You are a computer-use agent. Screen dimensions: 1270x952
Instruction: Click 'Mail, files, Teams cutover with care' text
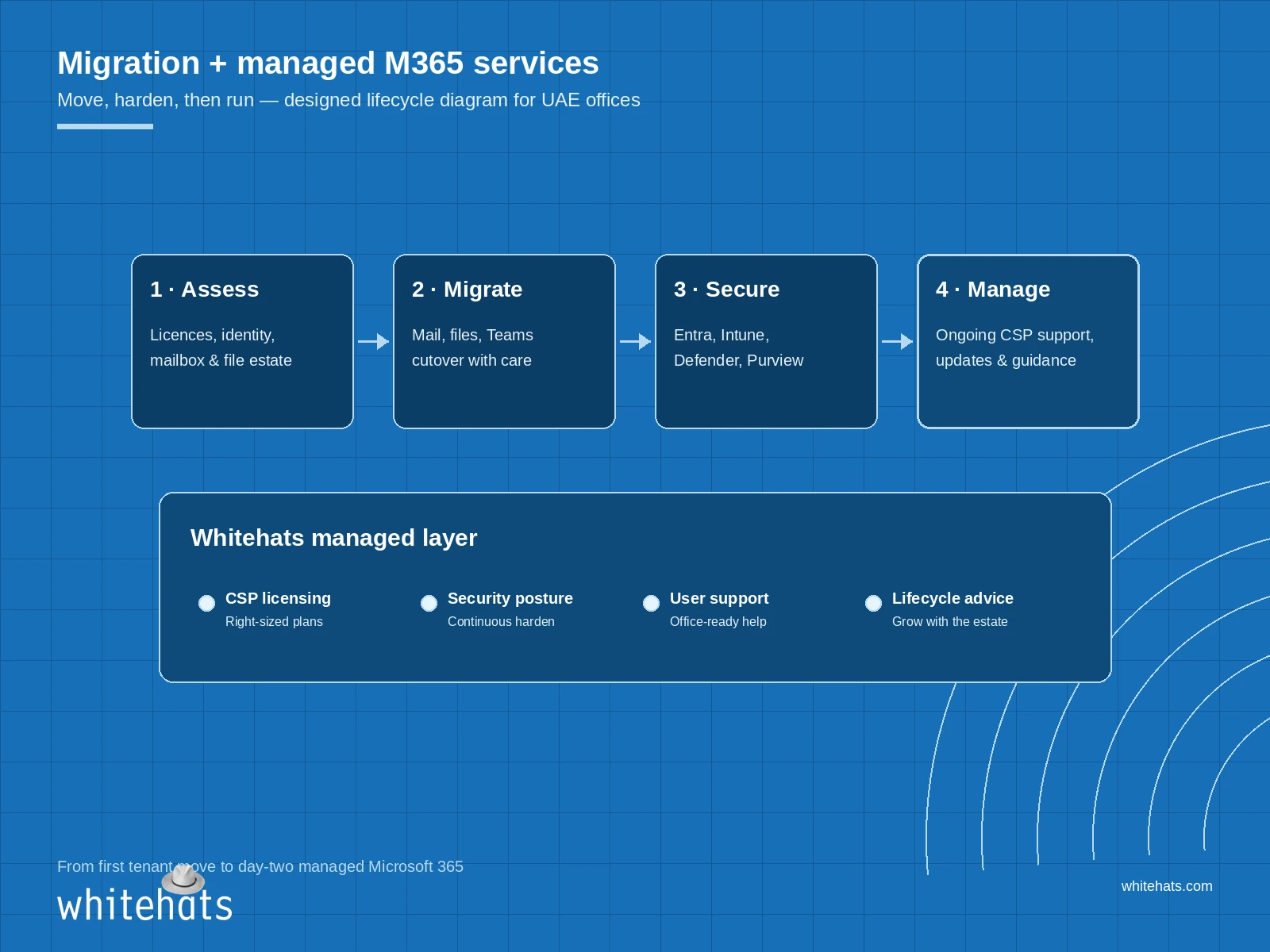click(472, 347)
